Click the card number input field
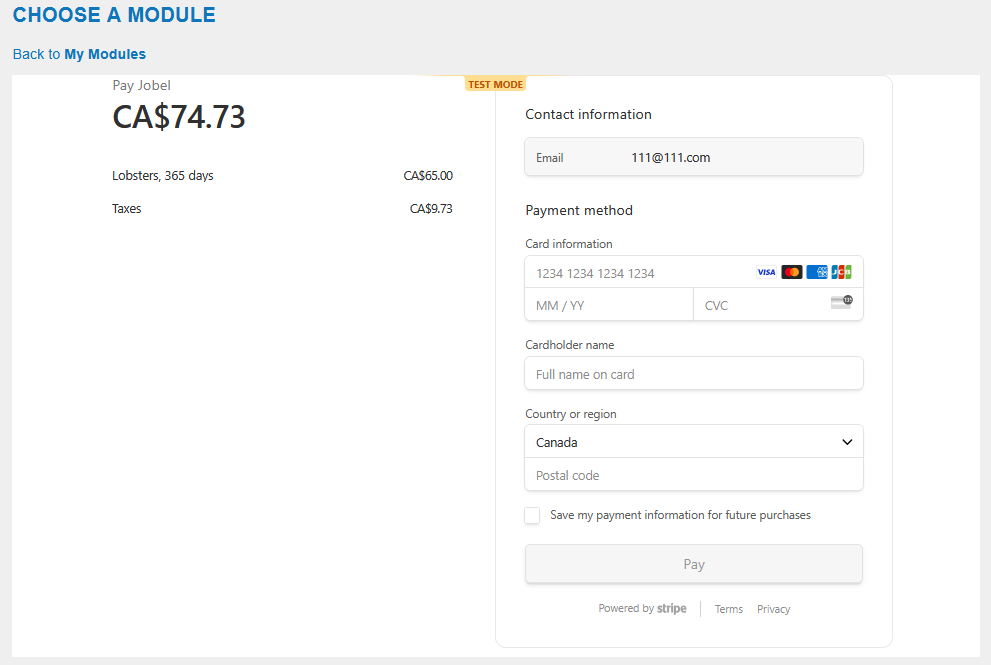Viewport: 991px width, 665px height. point(640,272)
